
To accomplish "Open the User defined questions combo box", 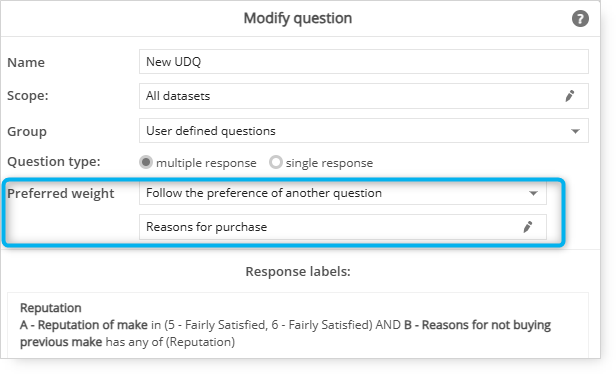I will (364, 131).
